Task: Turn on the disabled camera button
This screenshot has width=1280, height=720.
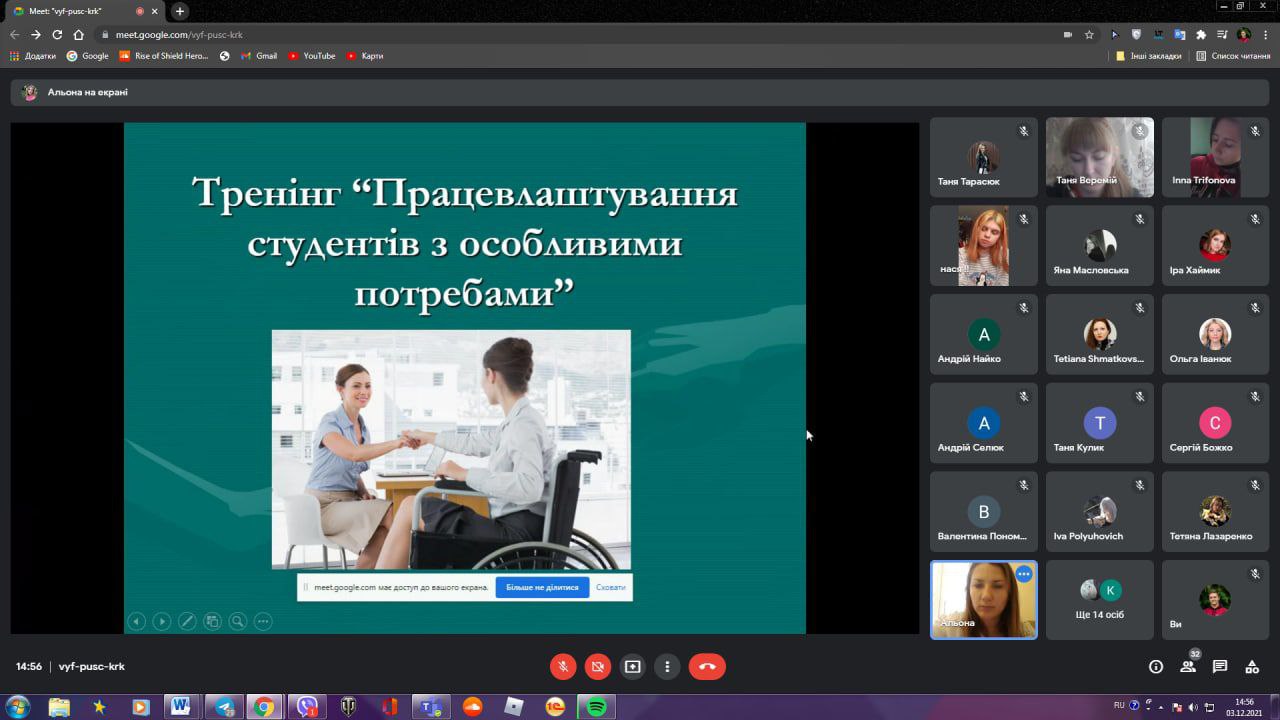Action: pos(598,666)
